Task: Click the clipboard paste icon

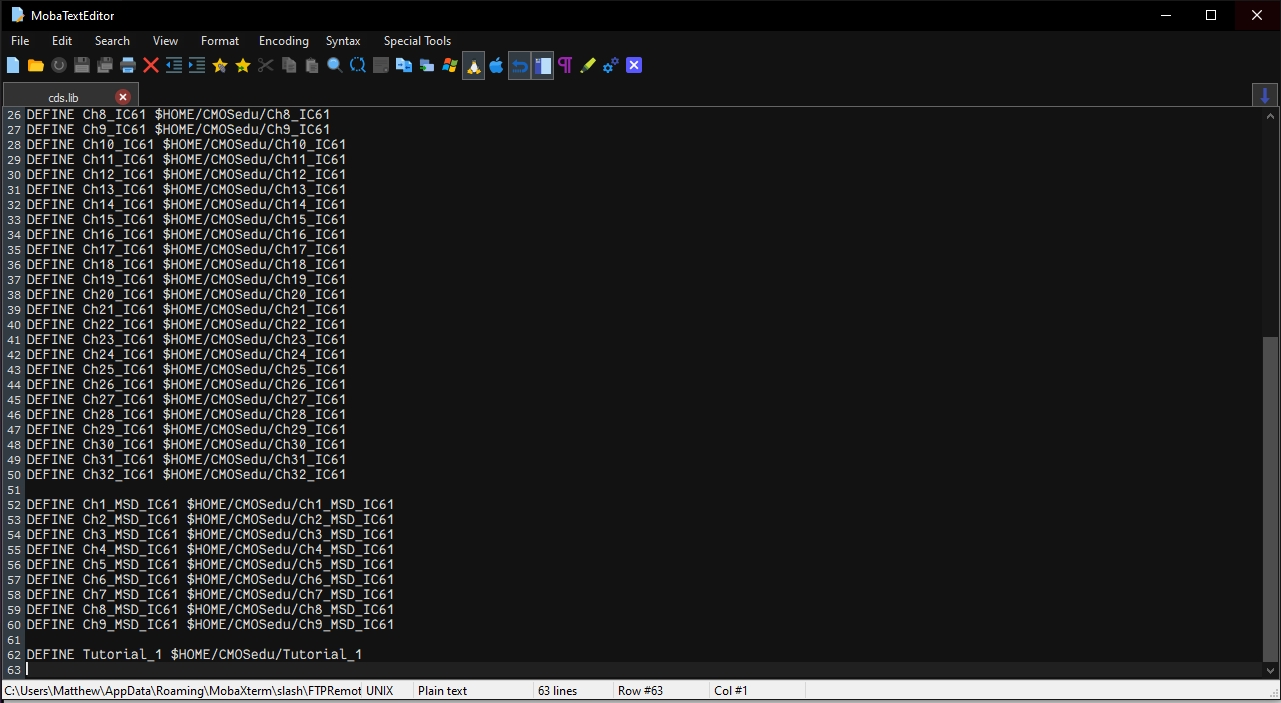Action: click(x=312, y=66)
